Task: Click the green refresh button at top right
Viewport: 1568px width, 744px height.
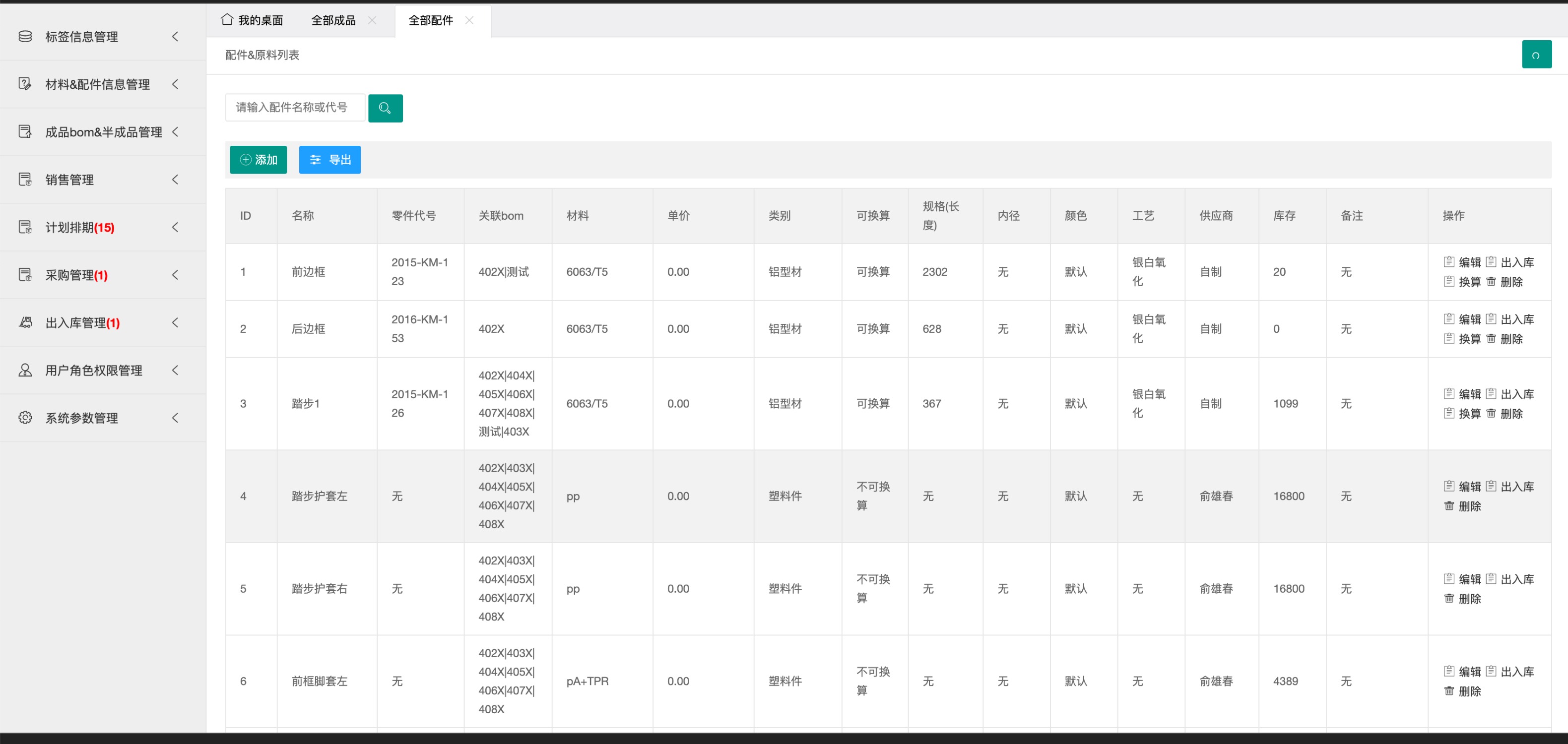Action: 1536,55
